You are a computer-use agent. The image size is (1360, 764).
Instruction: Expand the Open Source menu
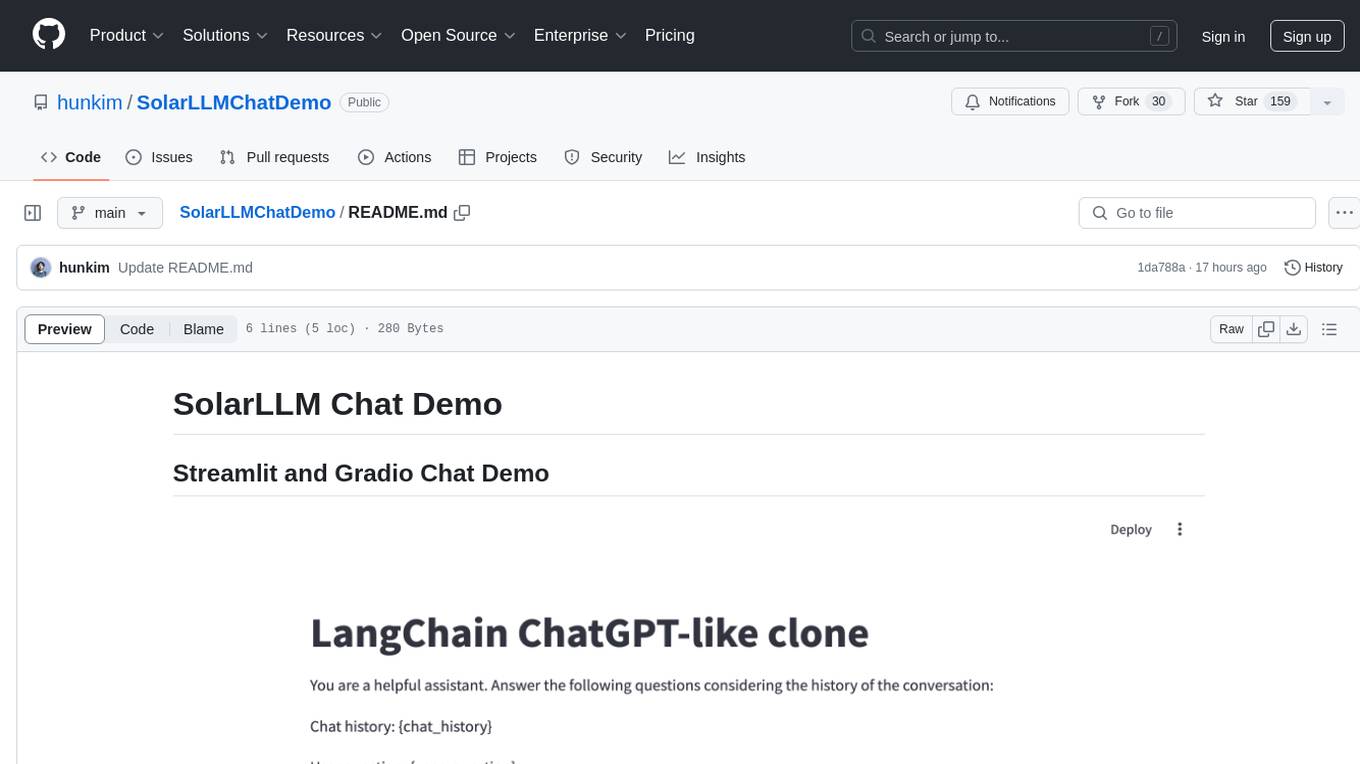point(458,35)
